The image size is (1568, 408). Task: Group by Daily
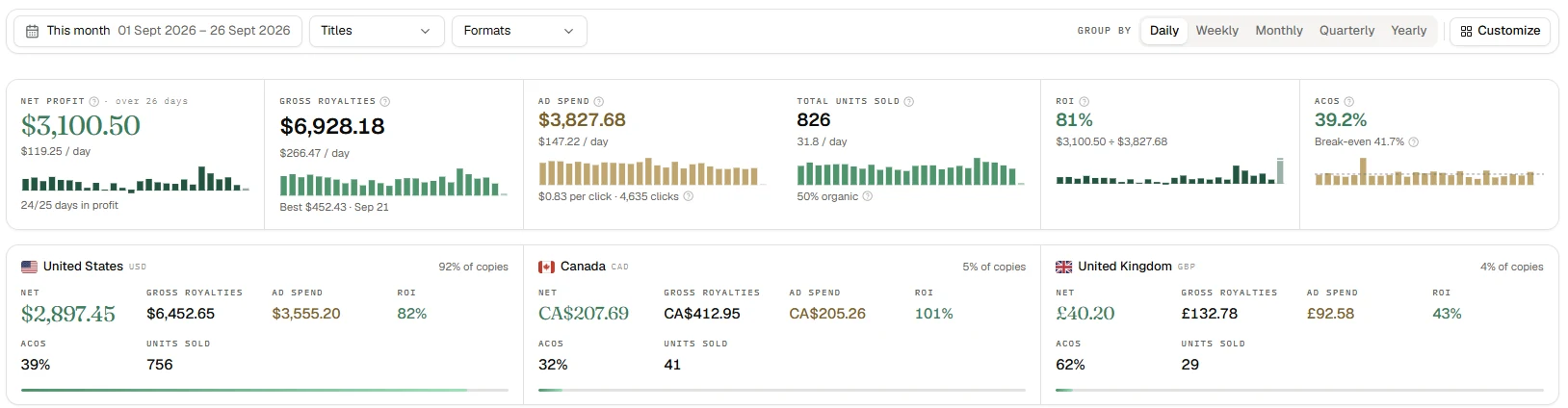click(1164, 31)
